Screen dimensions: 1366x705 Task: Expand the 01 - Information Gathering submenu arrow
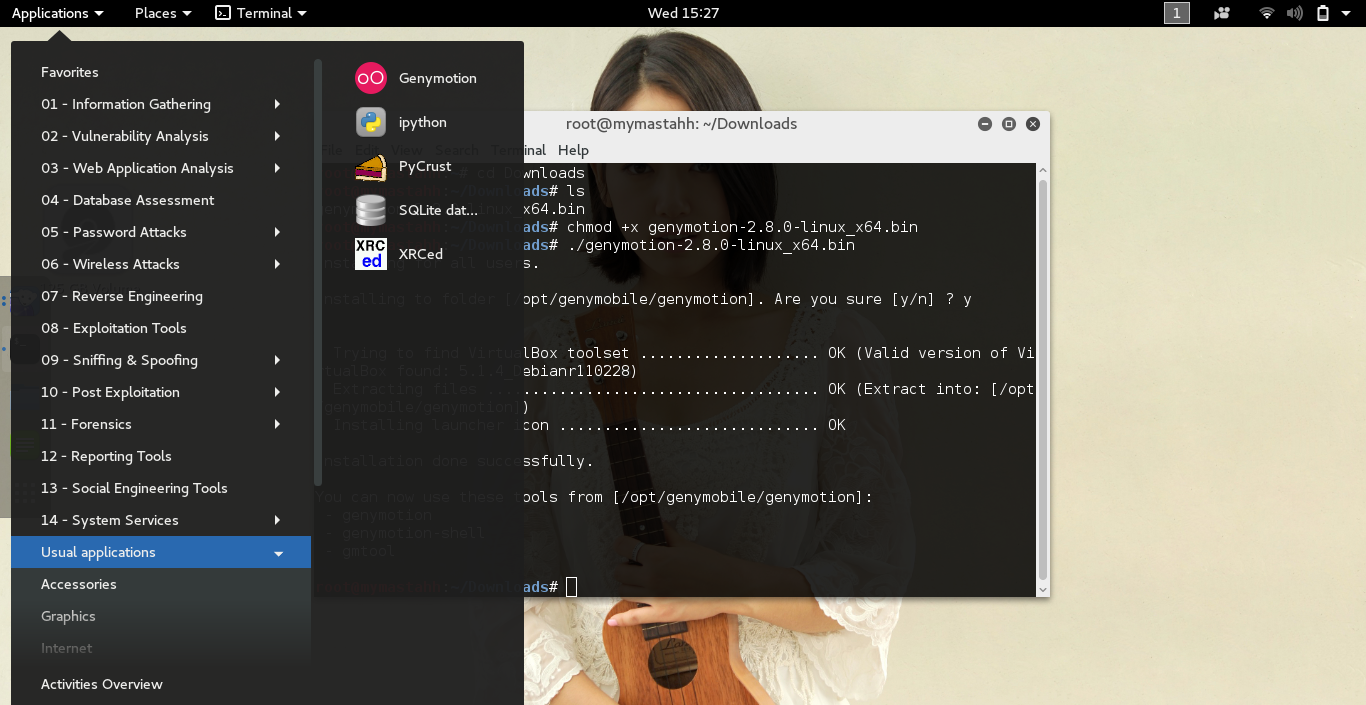[277, 104]
